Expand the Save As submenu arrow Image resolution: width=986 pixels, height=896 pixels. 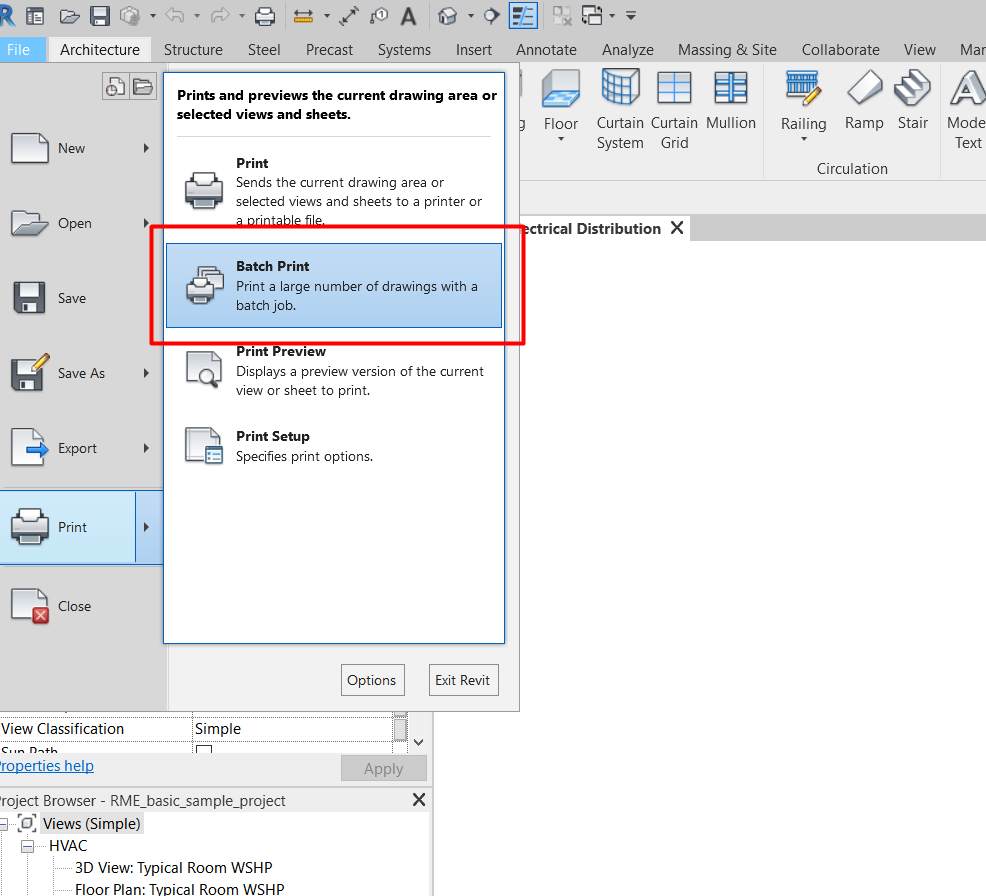146,373
